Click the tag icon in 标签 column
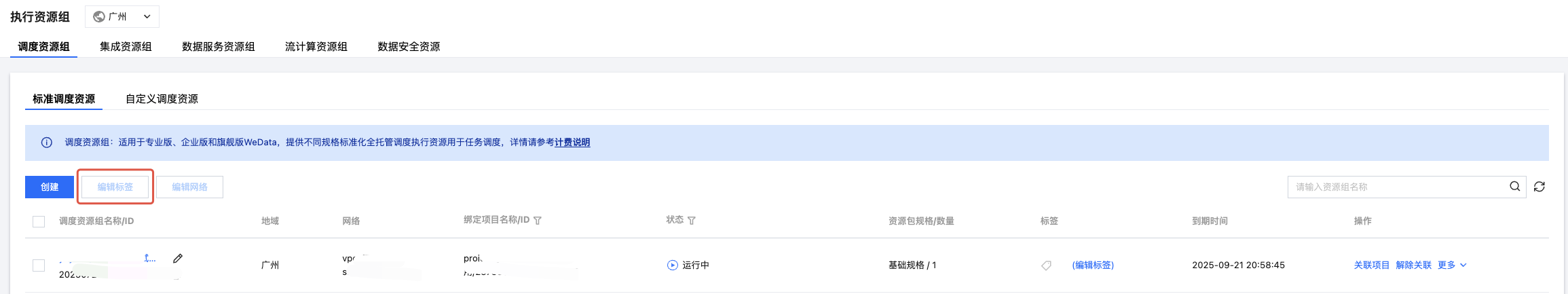Viewport: 1568px width, 294px height. (x=1046, y=265)
